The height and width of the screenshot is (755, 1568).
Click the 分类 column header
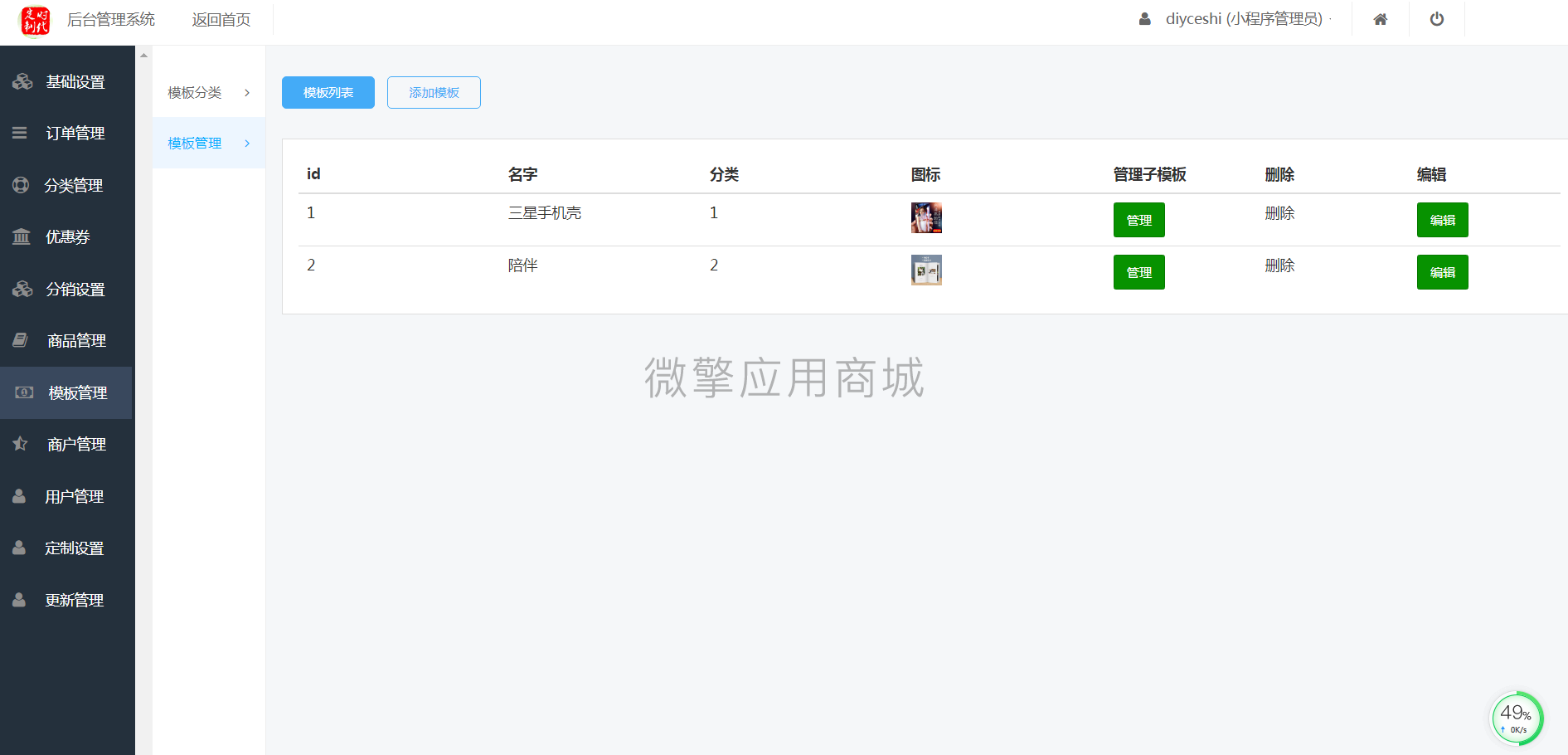click(x=725, y=174)
